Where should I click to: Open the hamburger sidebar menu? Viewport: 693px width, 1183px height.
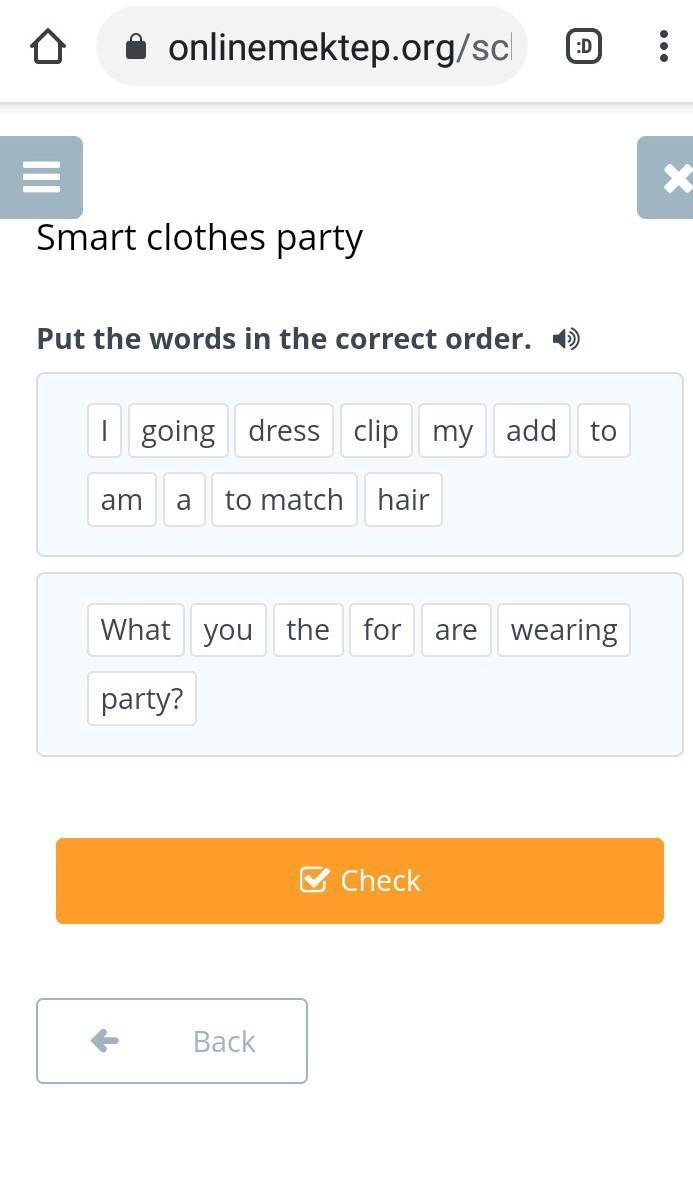tap(41, 177)
